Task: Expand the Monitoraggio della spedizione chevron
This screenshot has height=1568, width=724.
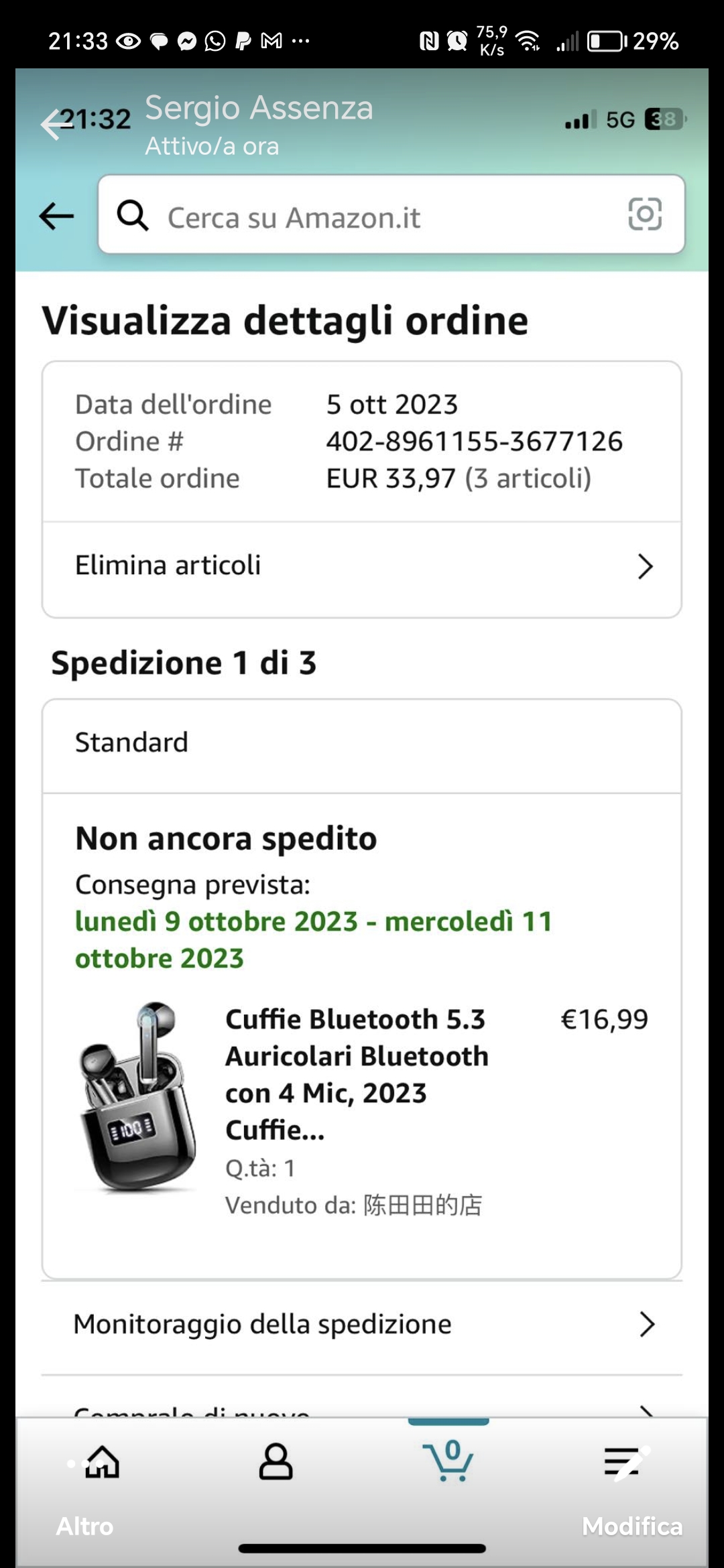Action: click(646, 1324)
